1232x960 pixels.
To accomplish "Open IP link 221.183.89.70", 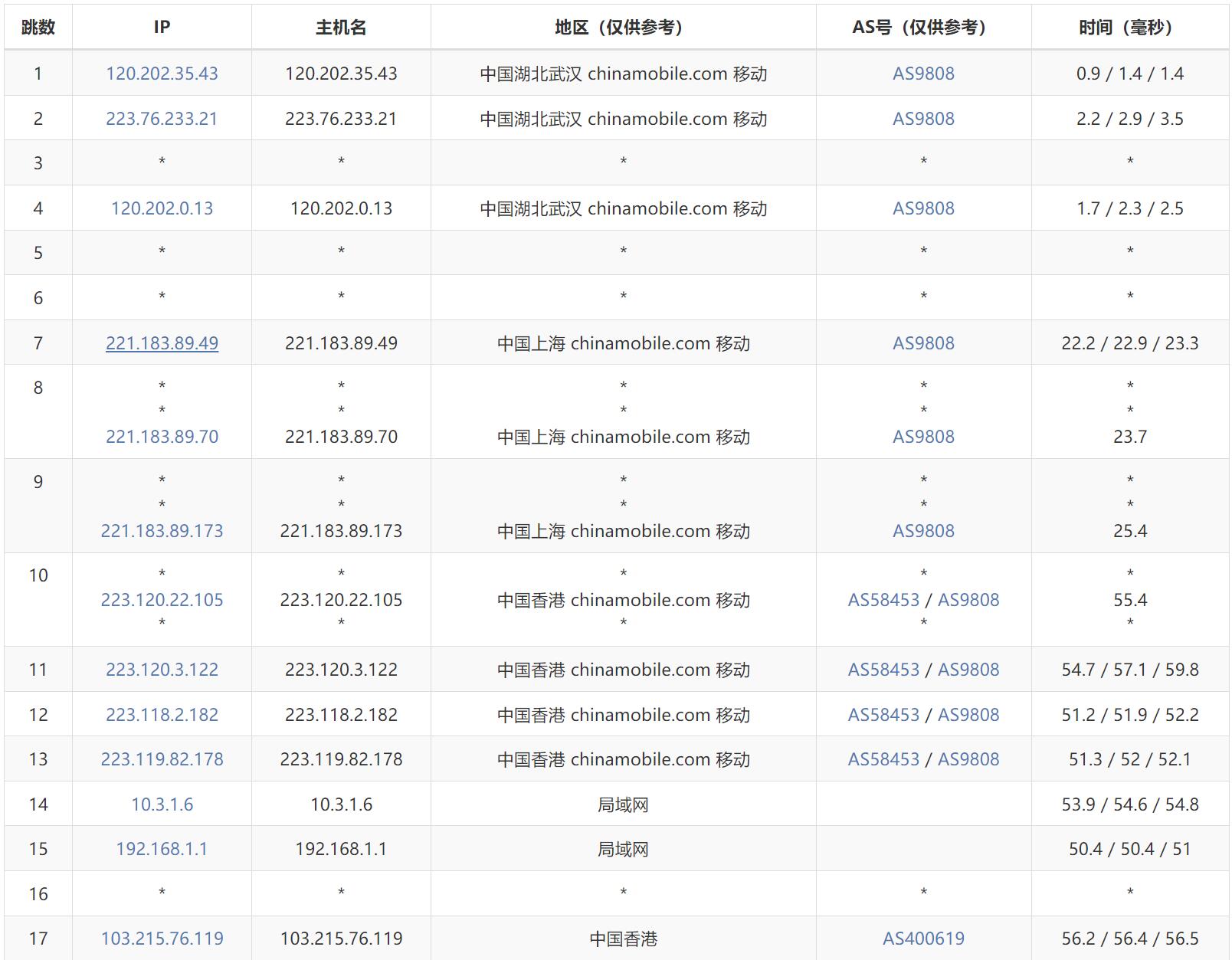I will coord(162,437).
